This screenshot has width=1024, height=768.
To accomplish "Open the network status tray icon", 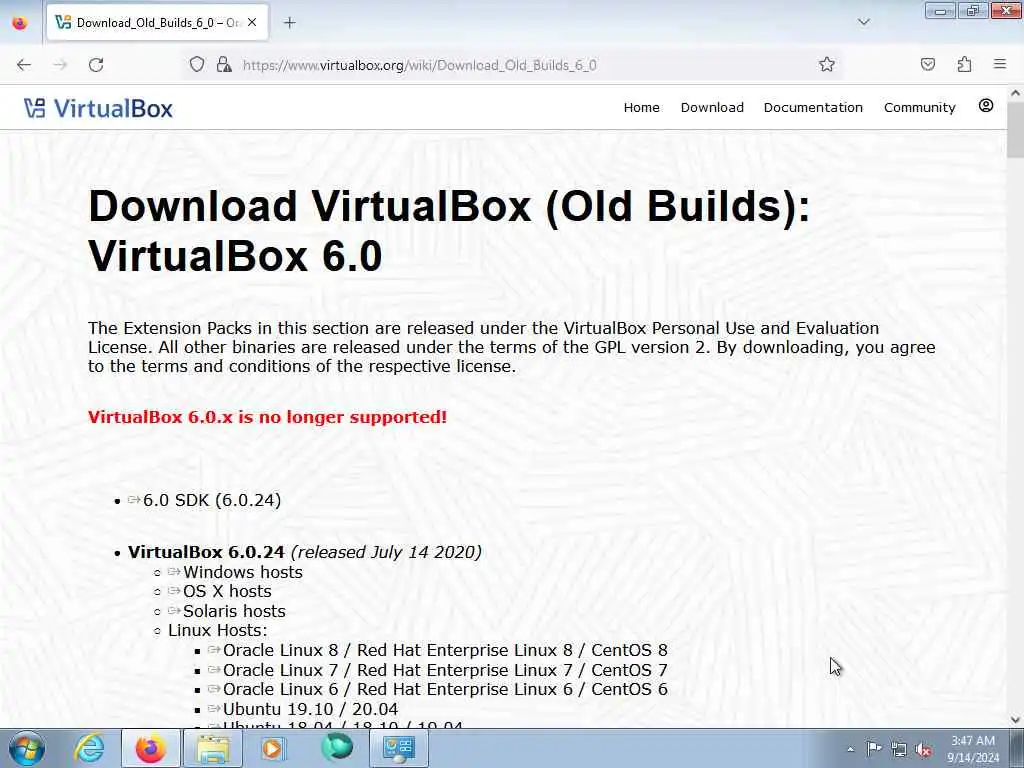I will pos(899,750).
